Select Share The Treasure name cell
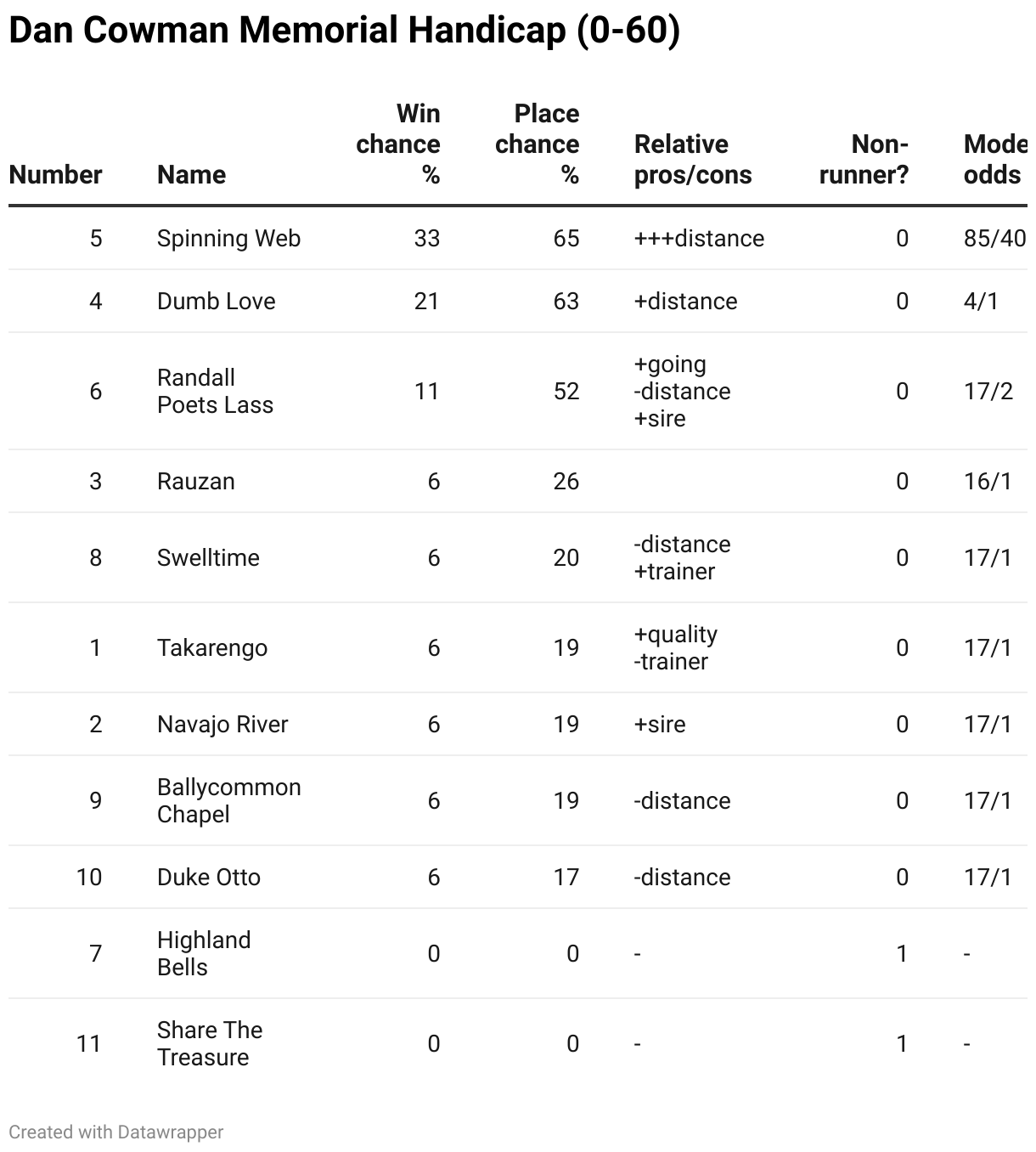Screen dimensions: 1036x1152 tap(210, 1044)
